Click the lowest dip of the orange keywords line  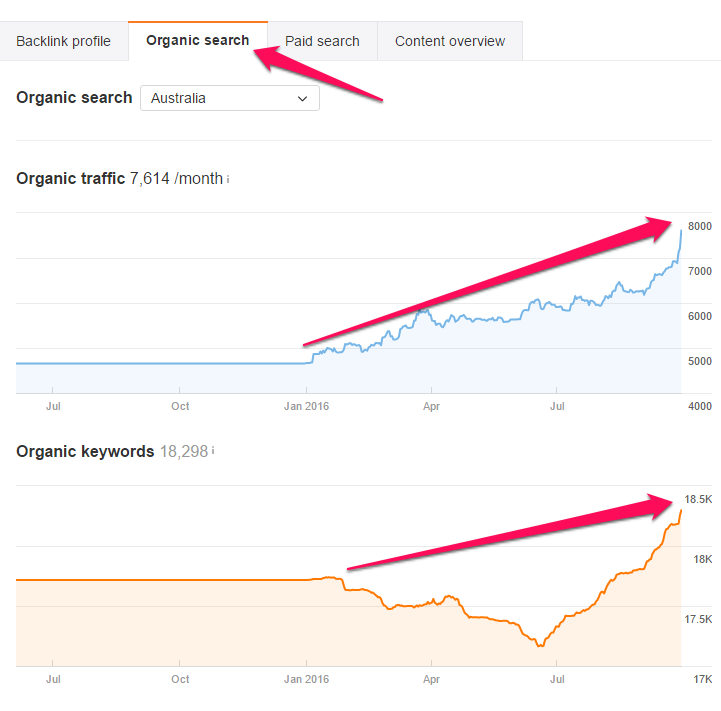click(x=541, y=646)
